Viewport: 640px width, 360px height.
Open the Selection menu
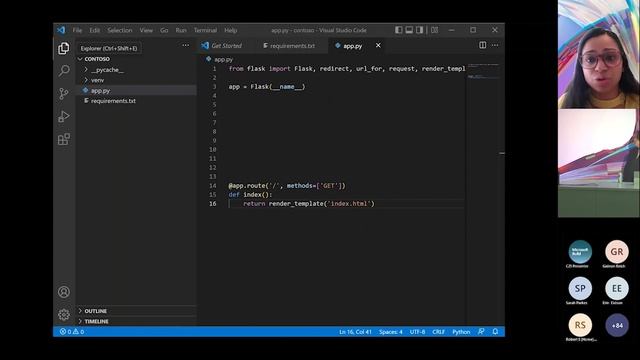click(120, 30)
